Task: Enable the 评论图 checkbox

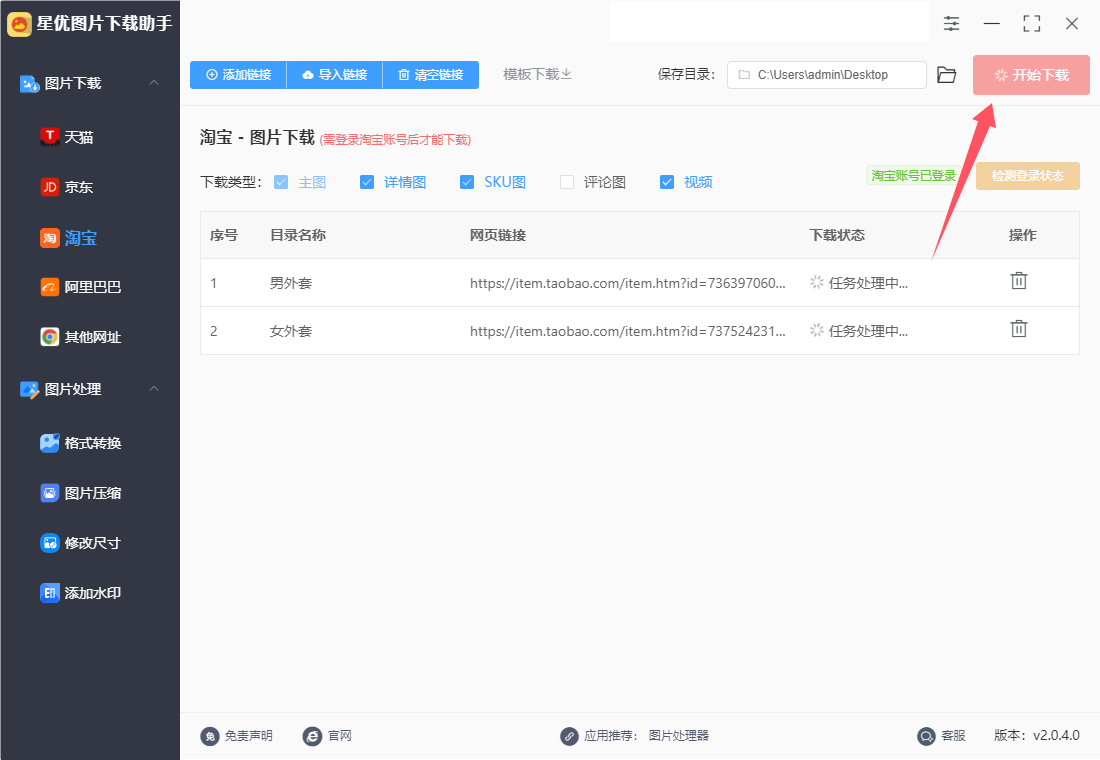Action: [x=567, y=182]
